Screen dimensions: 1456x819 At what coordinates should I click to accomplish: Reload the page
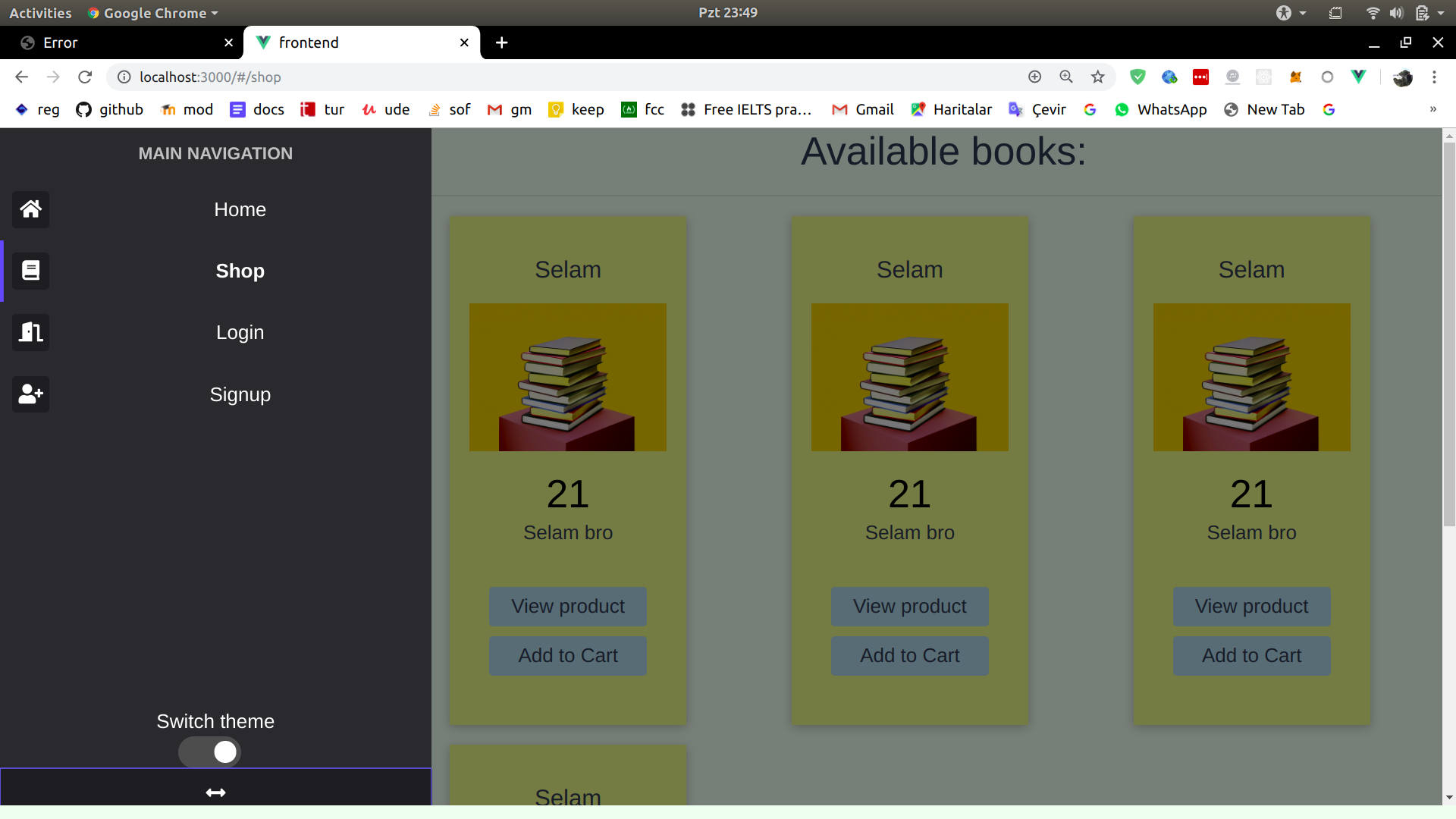(85, 77)
